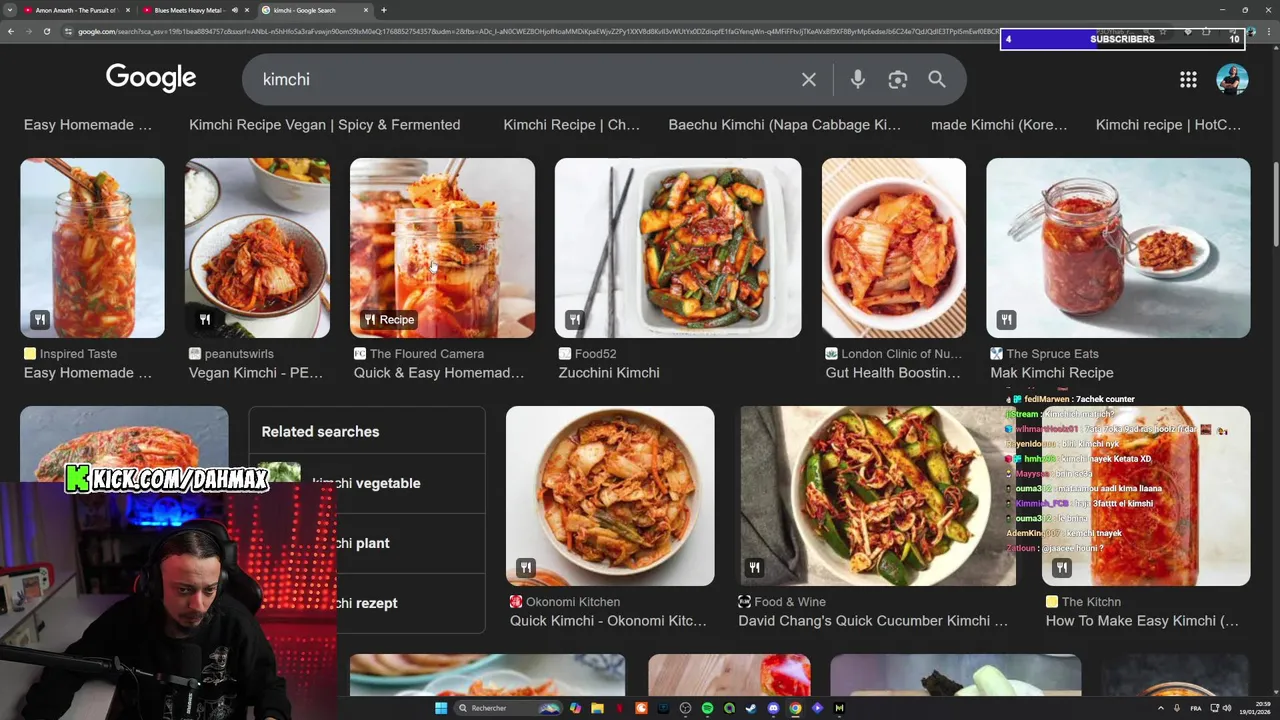Screen dimensions: 1280x720
Task: Open the Food & Wine cucumber kimchi image
Action: [x=878, y=496]
